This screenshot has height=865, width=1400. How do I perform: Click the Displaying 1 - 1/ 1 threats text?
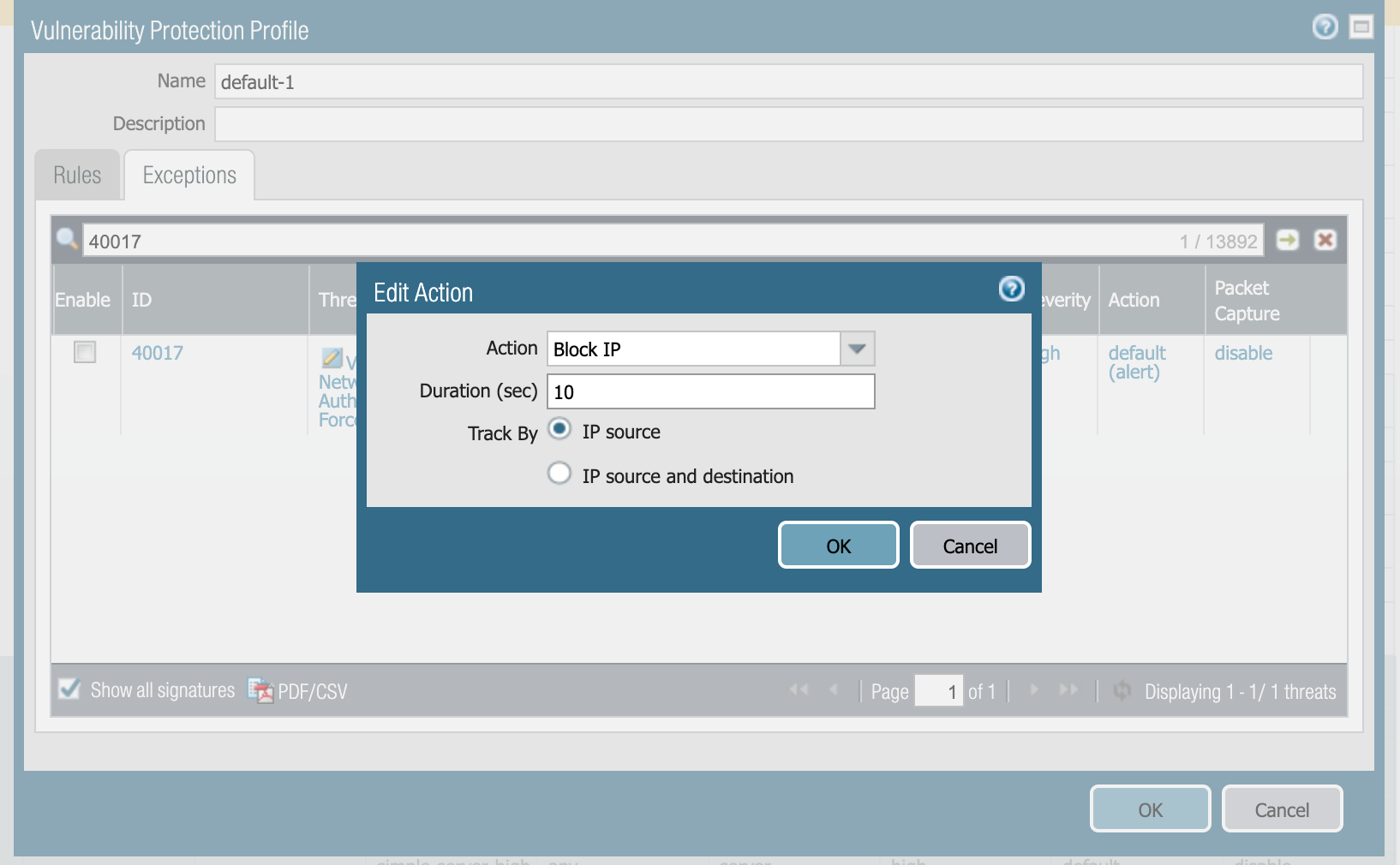[1241, 691]
